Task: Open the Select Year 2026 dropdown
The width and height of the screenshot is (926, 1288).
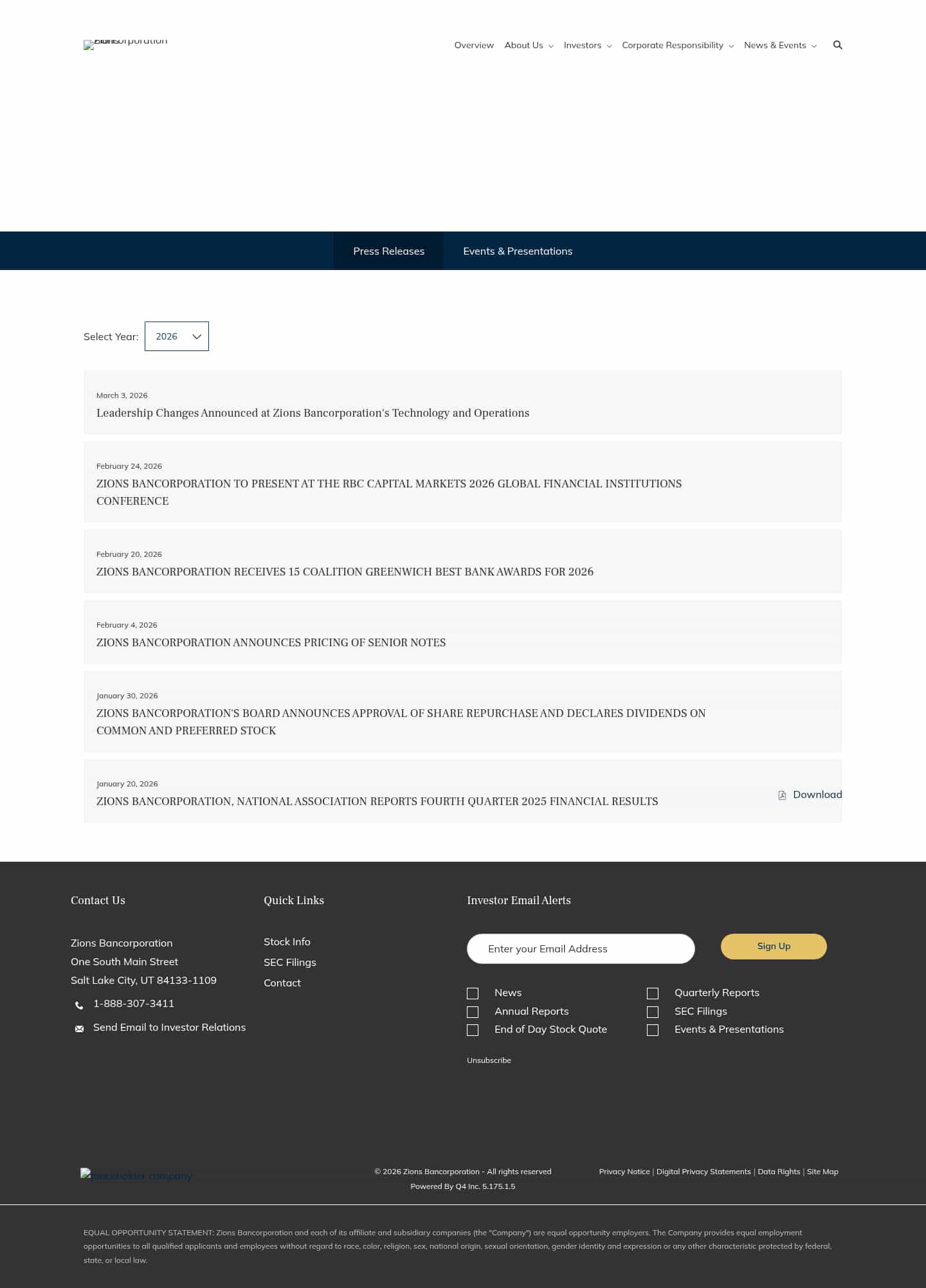Action: [177, 336]
